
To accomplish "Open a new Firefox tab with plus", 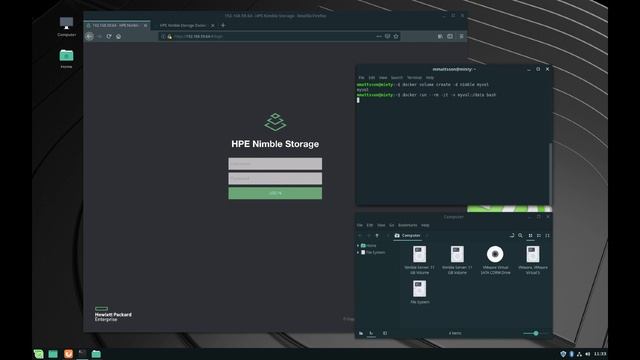I will (x=223, y=25).
